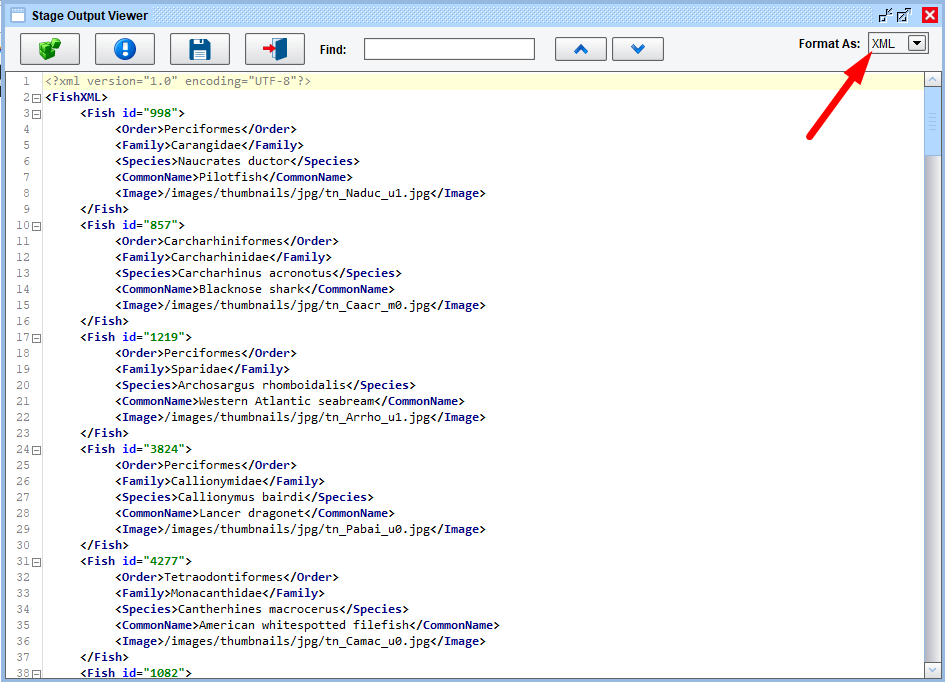
Task: Click the expand window icon in title bar
Action: (x=904, y=15)
